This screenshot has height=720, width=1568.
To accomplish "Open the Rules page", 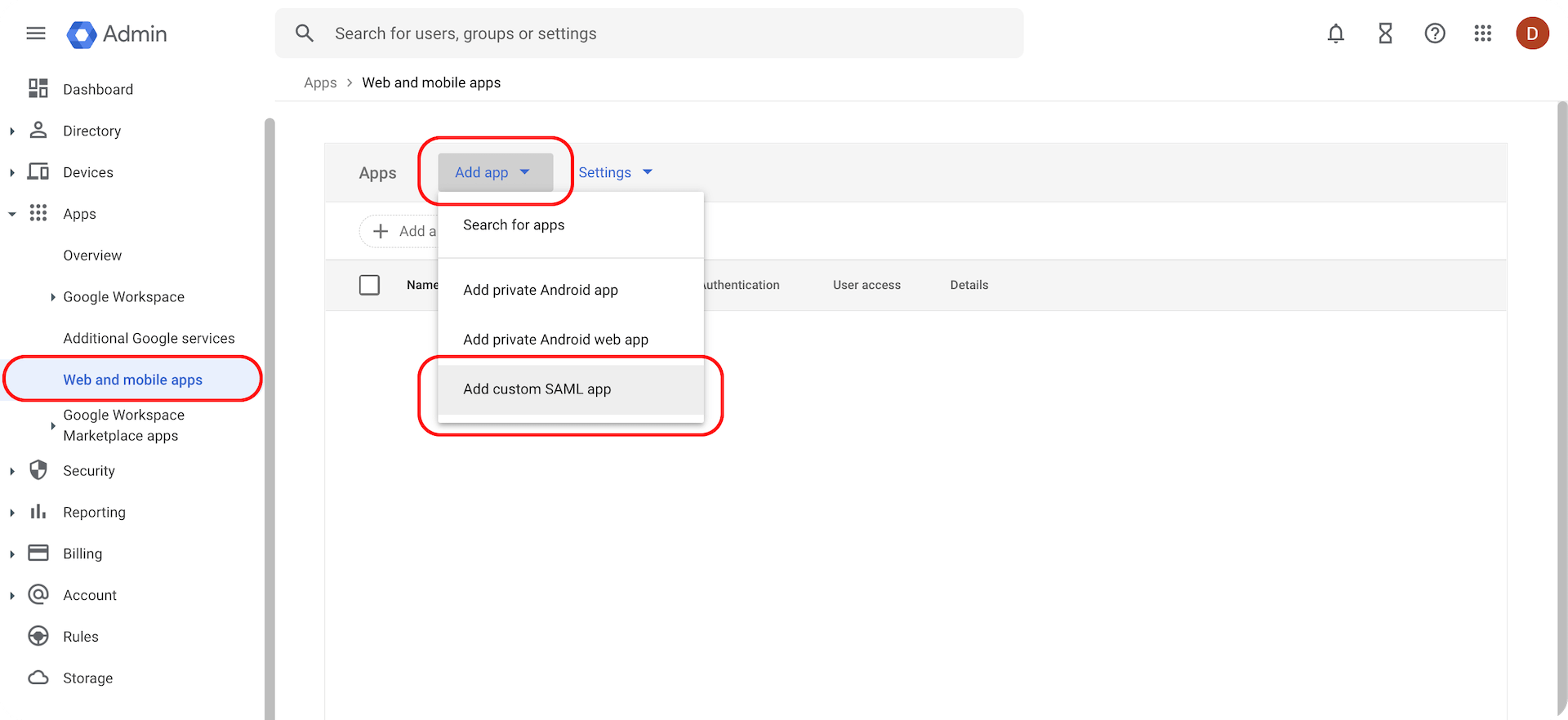I will tap(81, 637).
